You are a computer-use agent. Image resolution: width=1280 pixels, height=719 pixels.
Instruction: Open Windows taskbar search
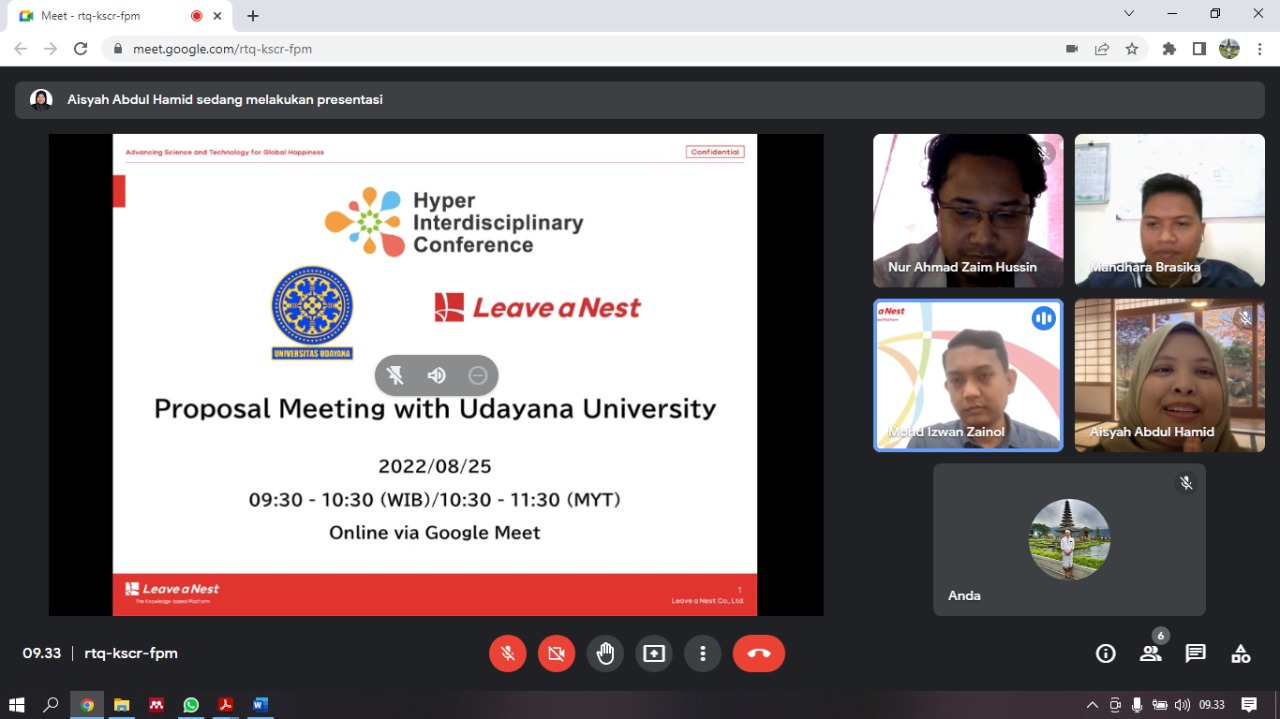click(51, 705)
